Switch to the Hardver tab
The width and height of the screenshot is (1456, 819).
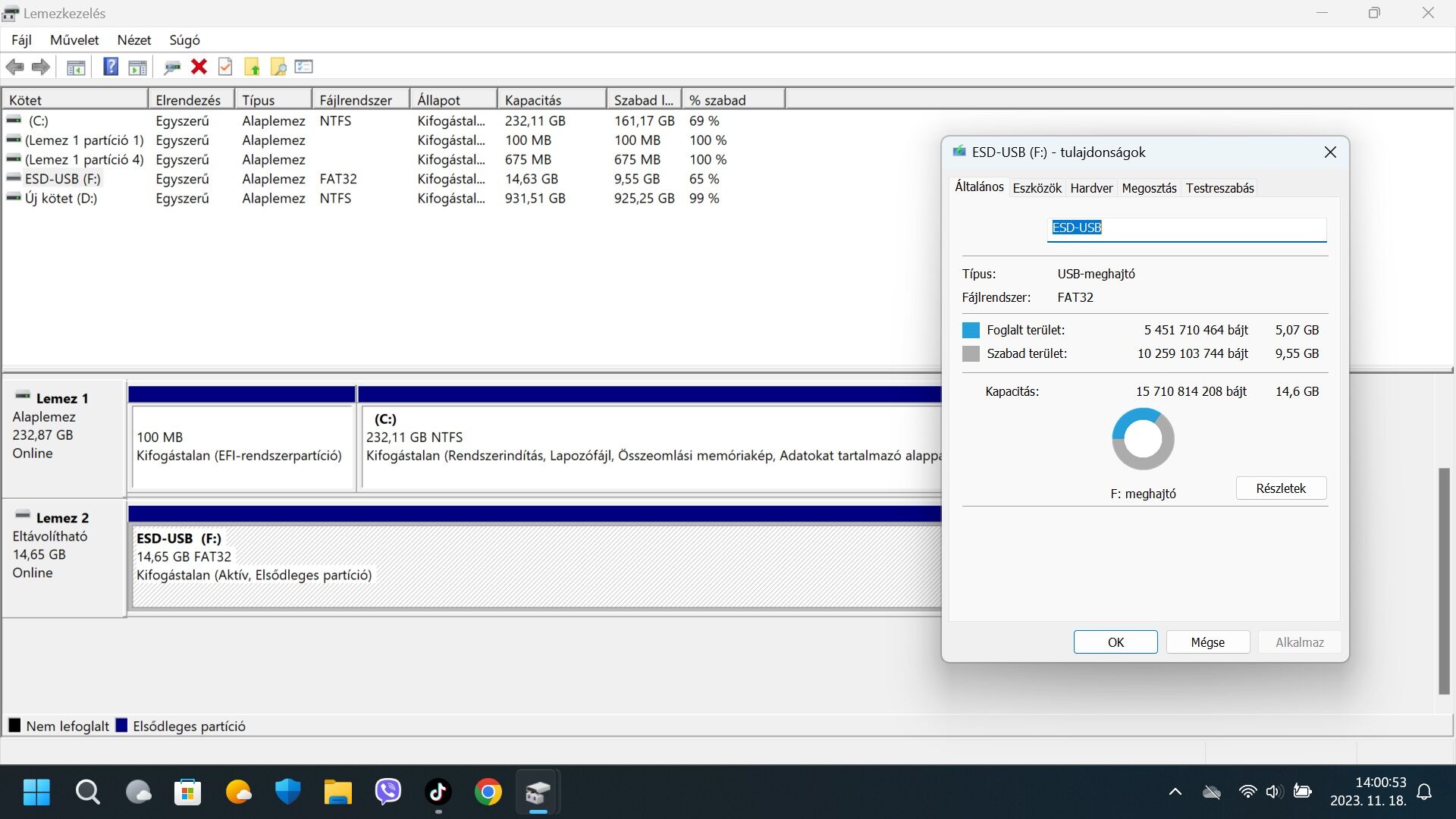pos(1091,188)
